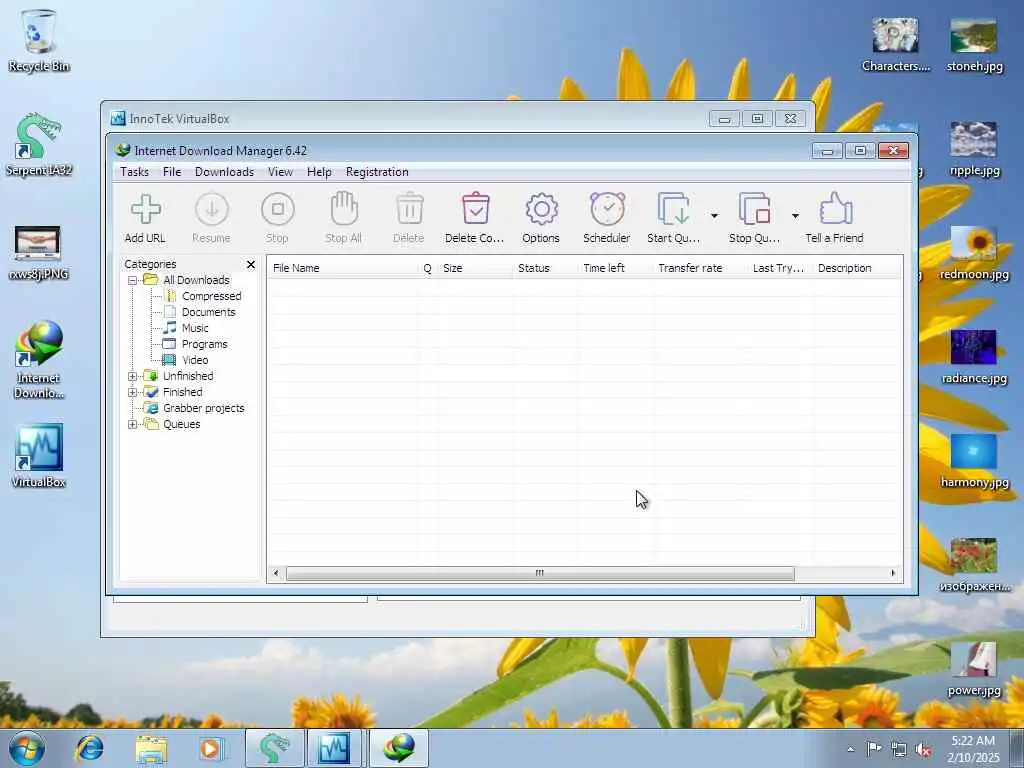Screen dimensions: 1024x768
Task: Open the Tasks menu
Action: tap(135, 172)
